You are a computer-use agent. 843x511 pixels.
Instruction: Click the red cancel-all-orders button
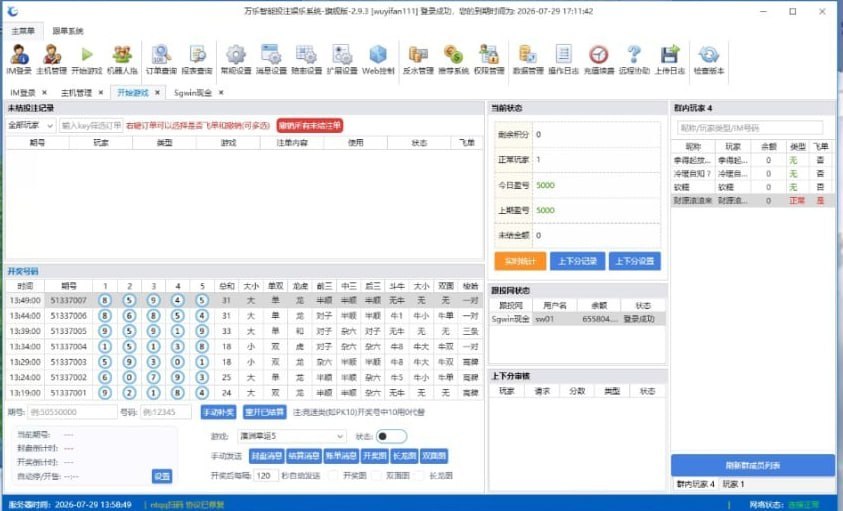click(x=310, y=125)
